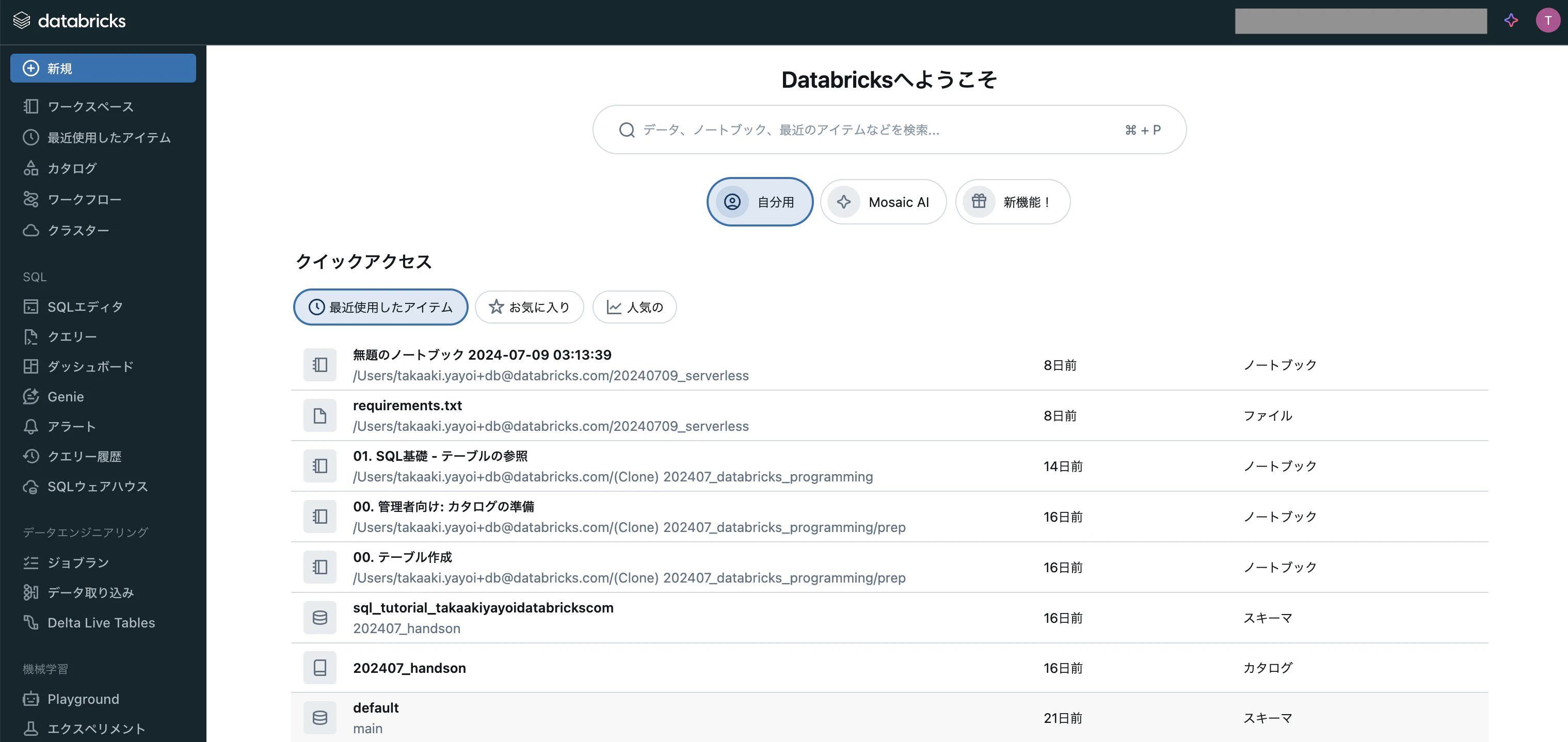The width and height of the screenshot is (1568, 742).
Task: Click the ダッシュボード sidebar icon
Action: pyautogui.click(x=31, y=366)
